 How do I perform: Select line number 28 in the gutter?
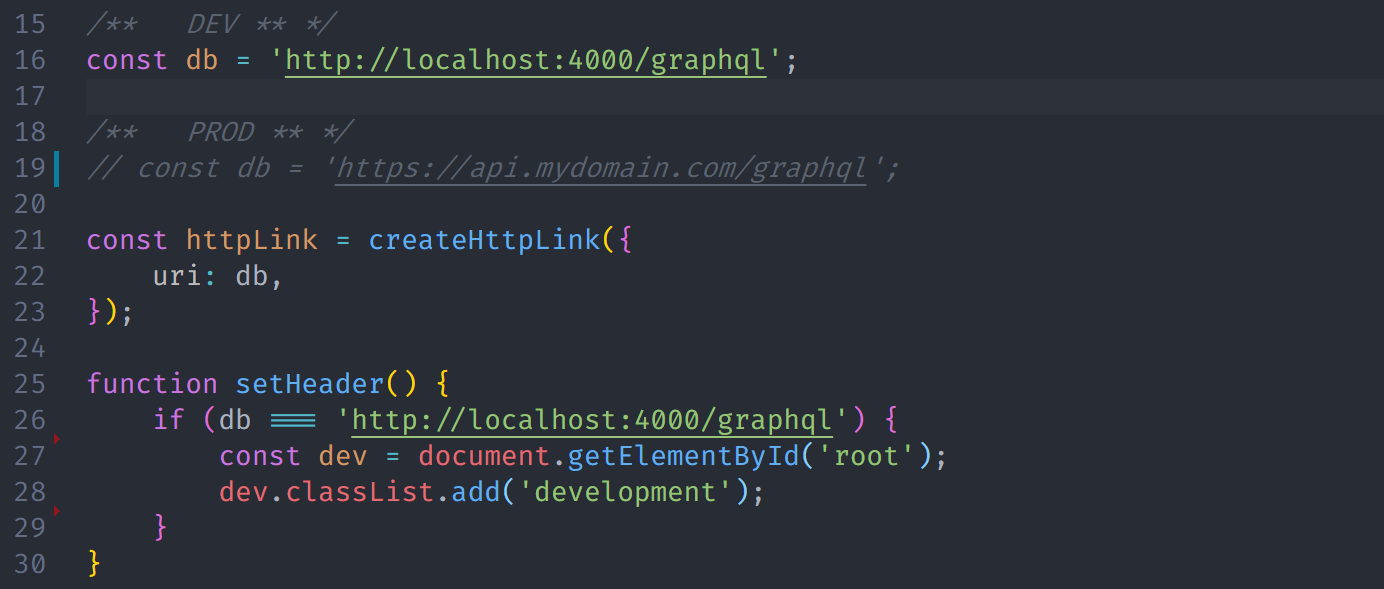pyautogui.click(x=31, y=492)
